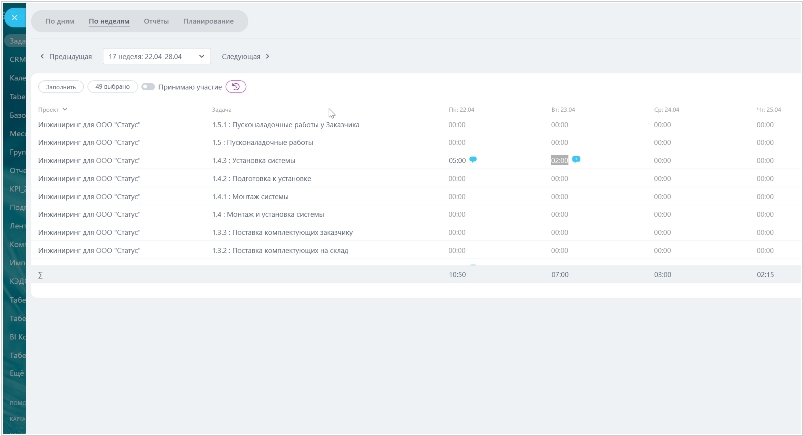The image size is (803, 436).
Task: Select task '1.3.2 : Поставка комплектующих на склад'
Action: coord(280,251)
